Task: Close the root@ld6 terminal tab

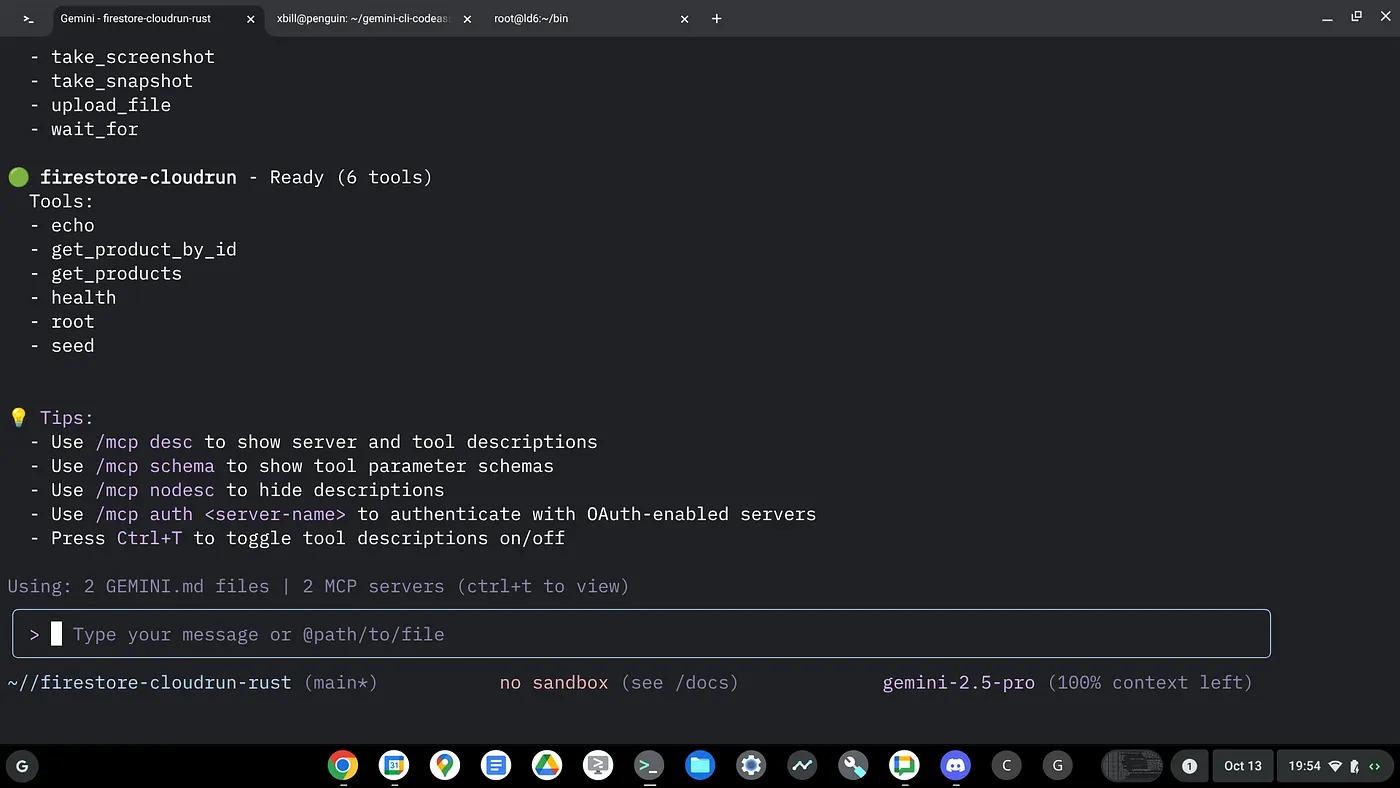Action: (x=684, y=19)
